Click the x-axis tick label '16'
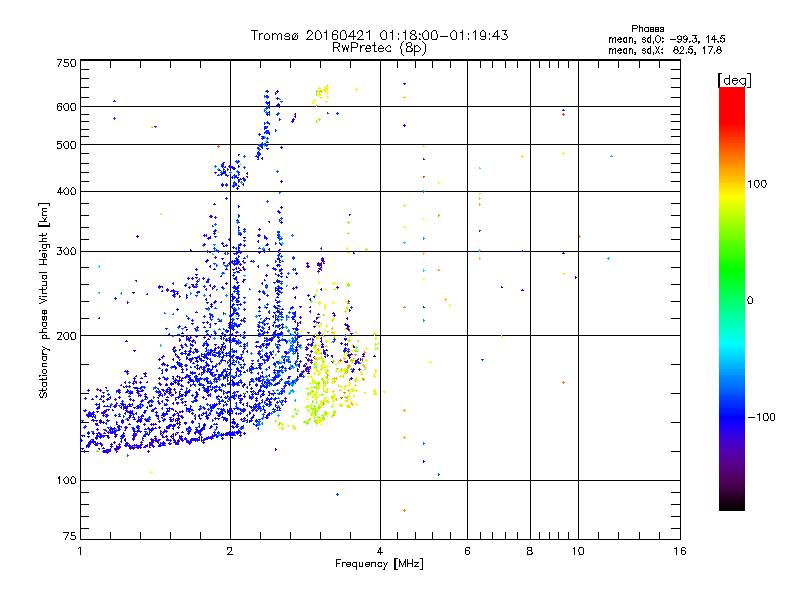The width and height of the screenshot is (800, 600). (680, 551)
